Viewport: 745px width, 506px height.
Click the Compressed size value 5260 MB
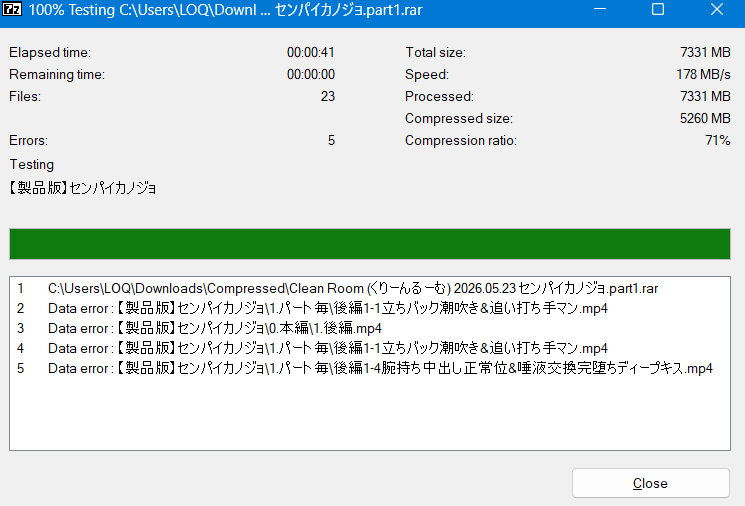coord(705,118)
